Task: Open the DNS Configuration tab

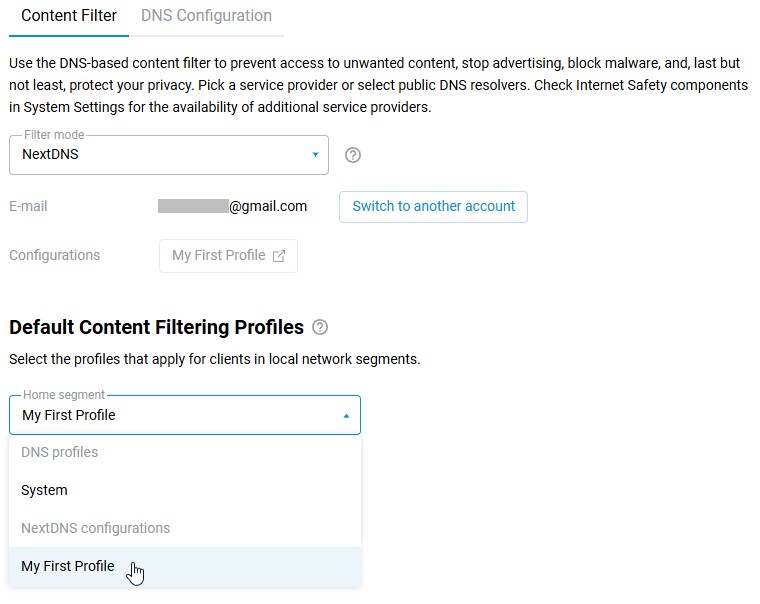Action: (x=206, y=16)
